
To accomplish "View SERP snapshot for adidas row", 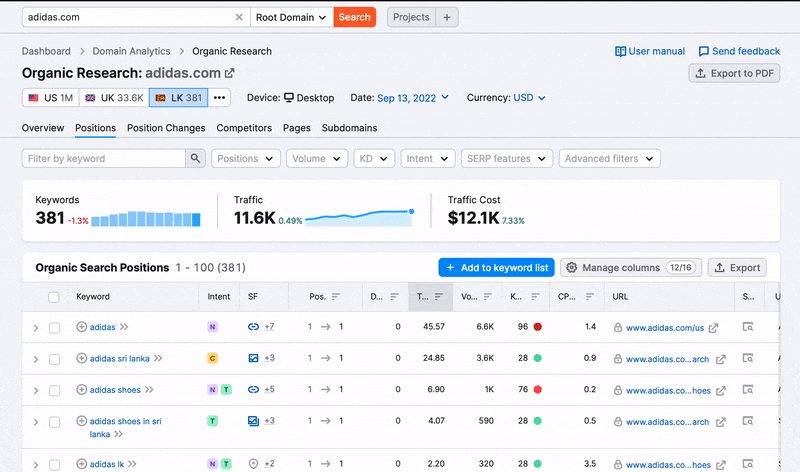I will (748, 327).
